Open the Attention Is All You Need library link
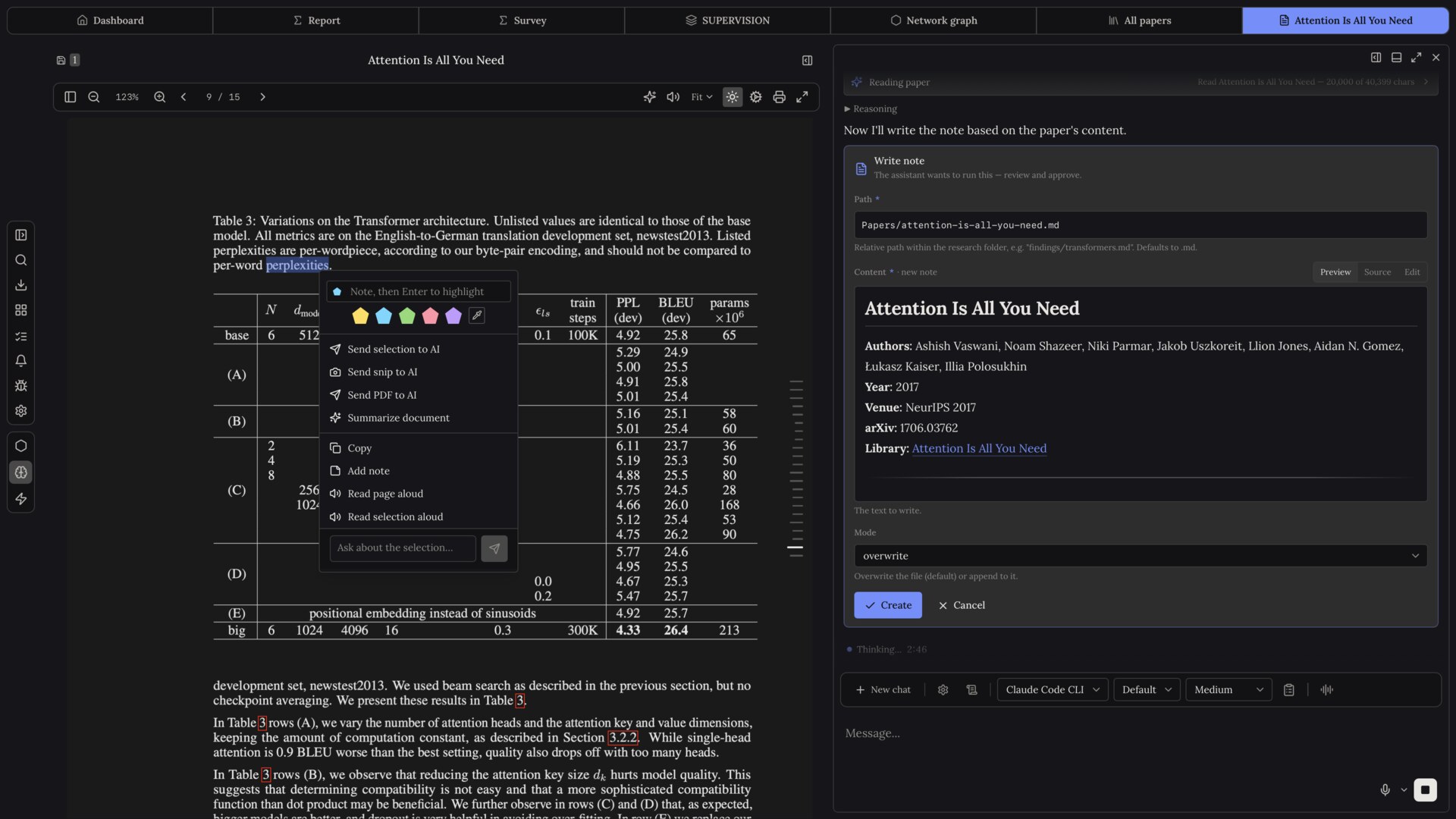This screenshot has width=1456, height=819. coord(979,449)
